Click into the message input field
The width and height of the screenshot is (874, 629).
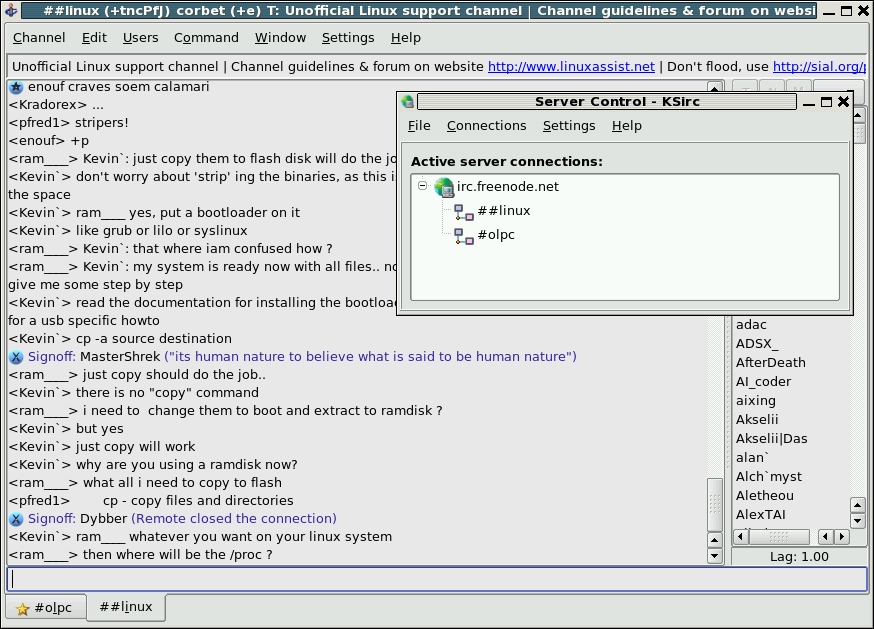[437, 579]
